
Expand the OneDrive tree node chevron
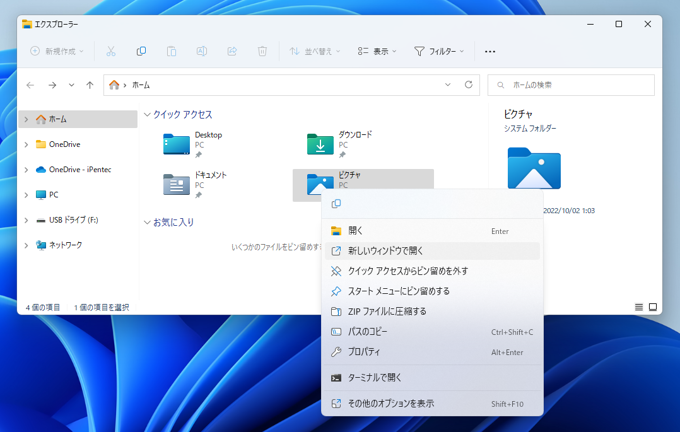pyautogui.click(x=26, y=144)
